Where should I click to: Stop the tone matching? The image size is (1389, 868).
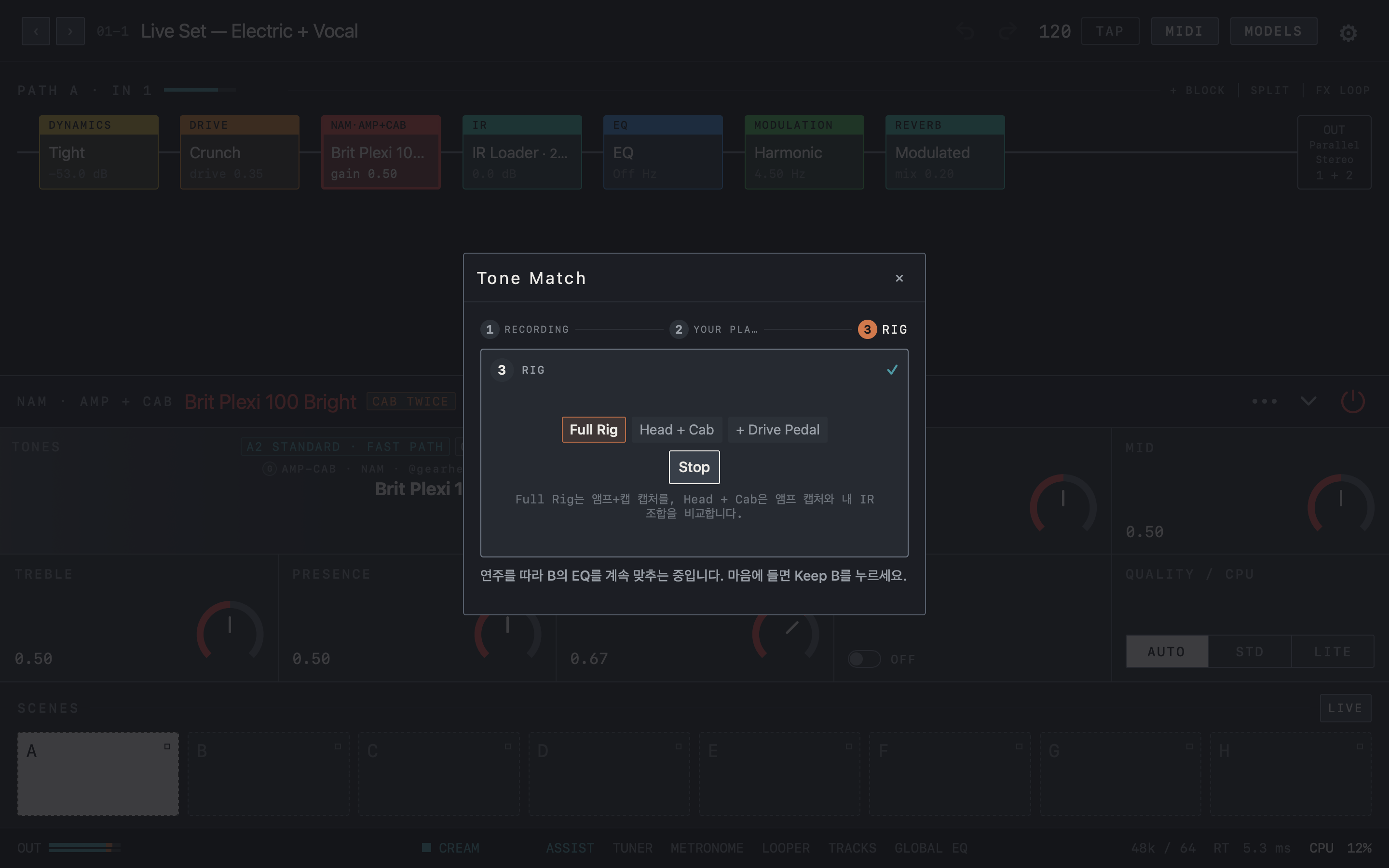[x=694, y=467]
